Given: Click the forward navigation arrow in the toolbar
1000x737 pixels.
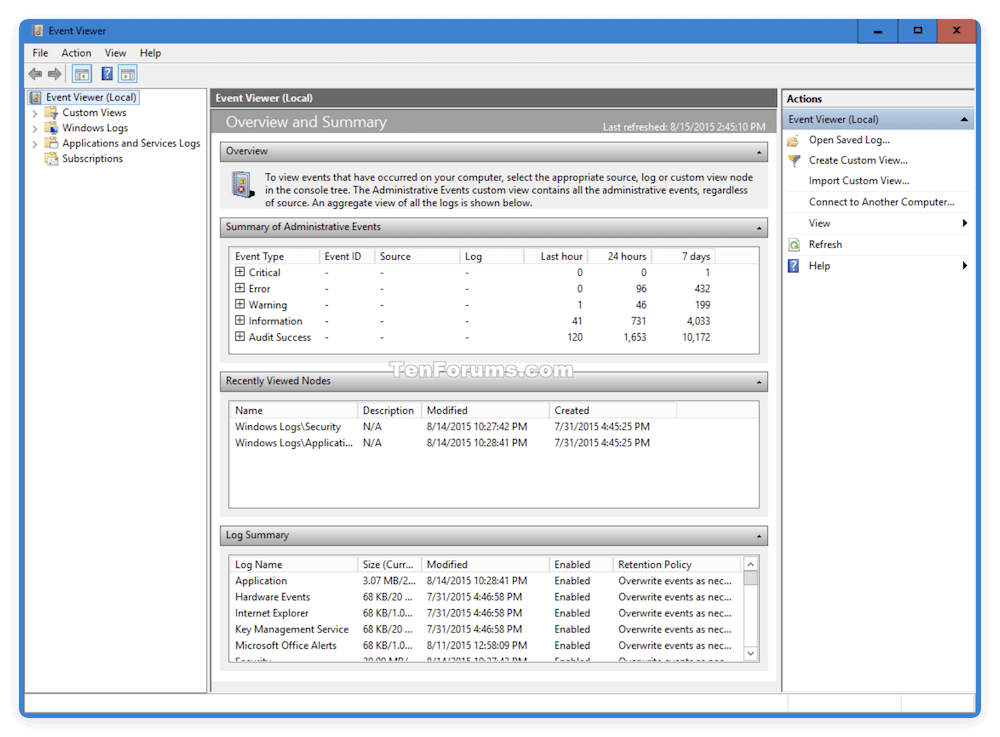Looking at the screenshot, I should point(54,73).
